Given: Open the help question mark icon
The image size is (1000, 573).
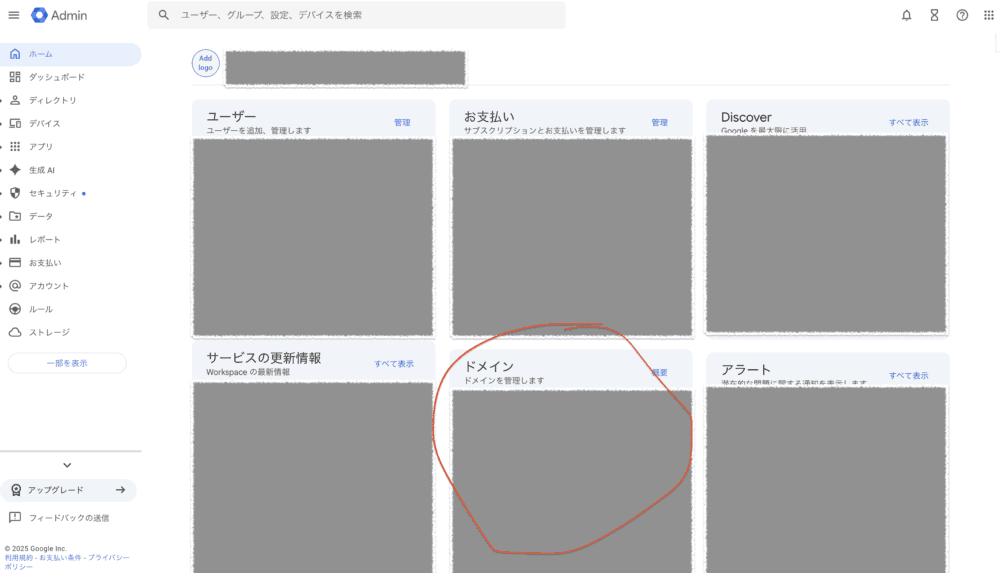Looking at the screenshot, I should coord(962,15).
